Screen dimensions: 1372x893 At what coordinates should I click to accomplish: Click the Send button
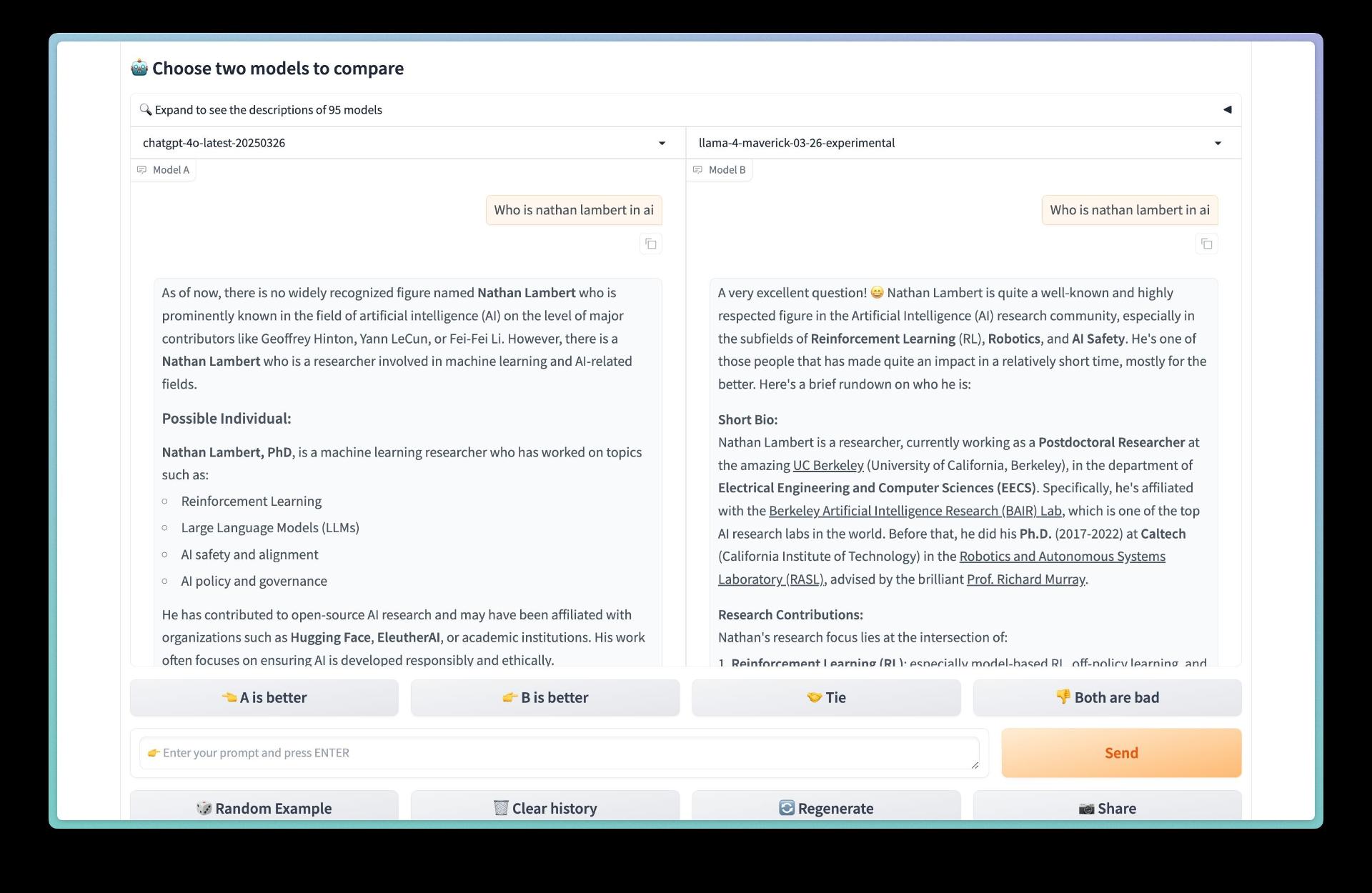(x=1121, y=753)
